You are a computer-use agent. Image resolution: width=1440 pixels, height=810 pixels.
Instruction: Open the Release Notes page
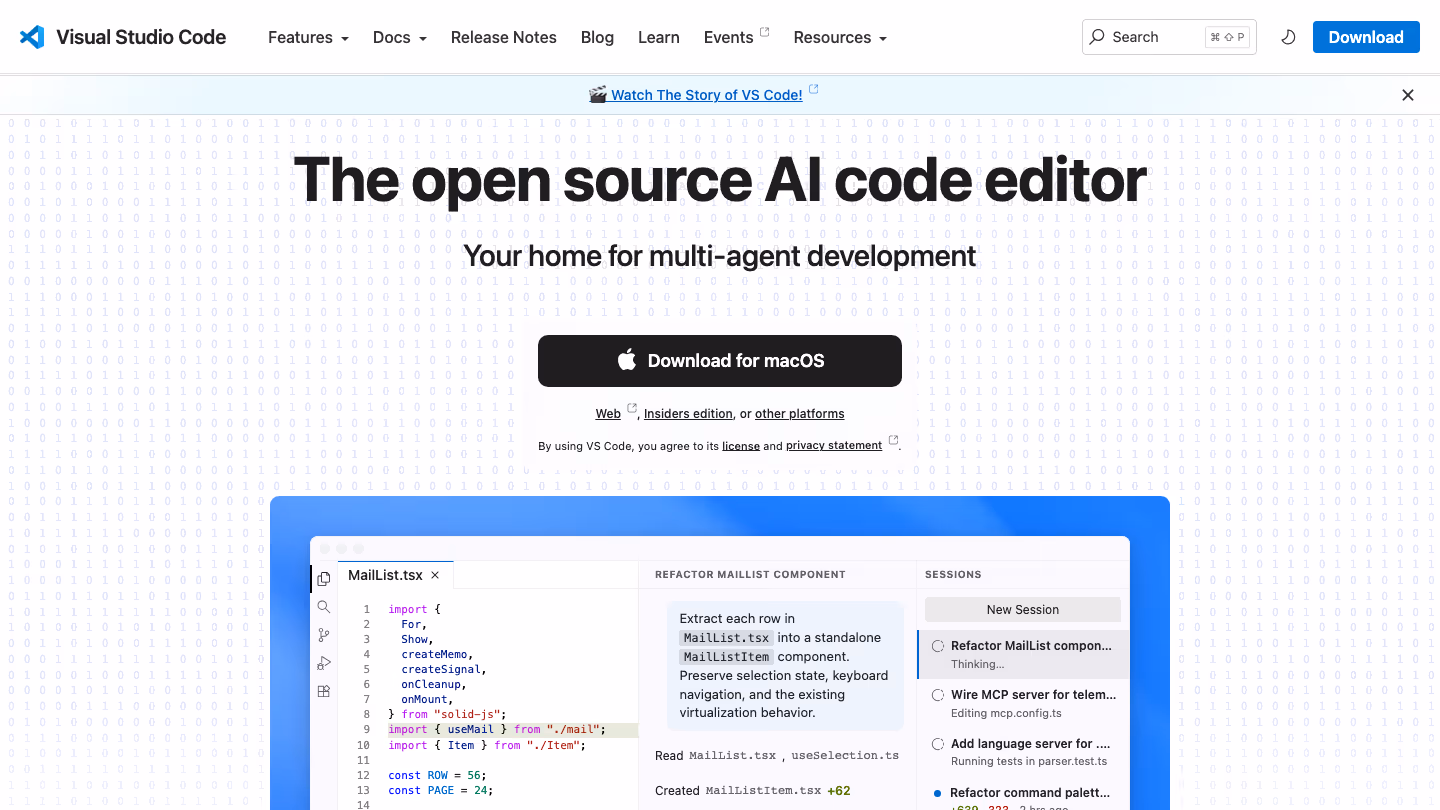pyautogui.click(x=504, y=37)
